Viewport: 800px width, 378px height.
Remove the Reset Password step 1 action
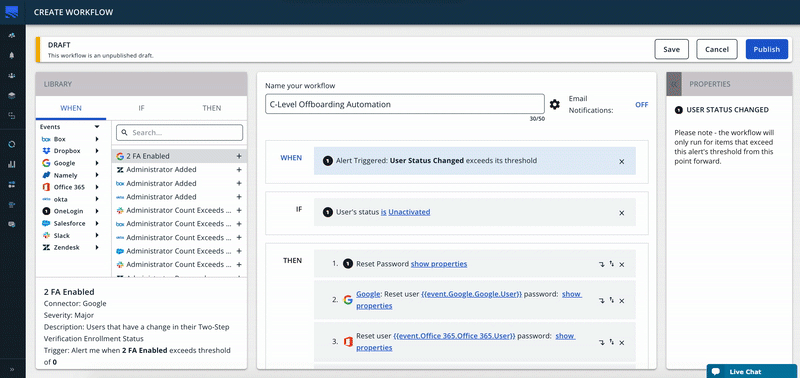(x=621, y=264)
